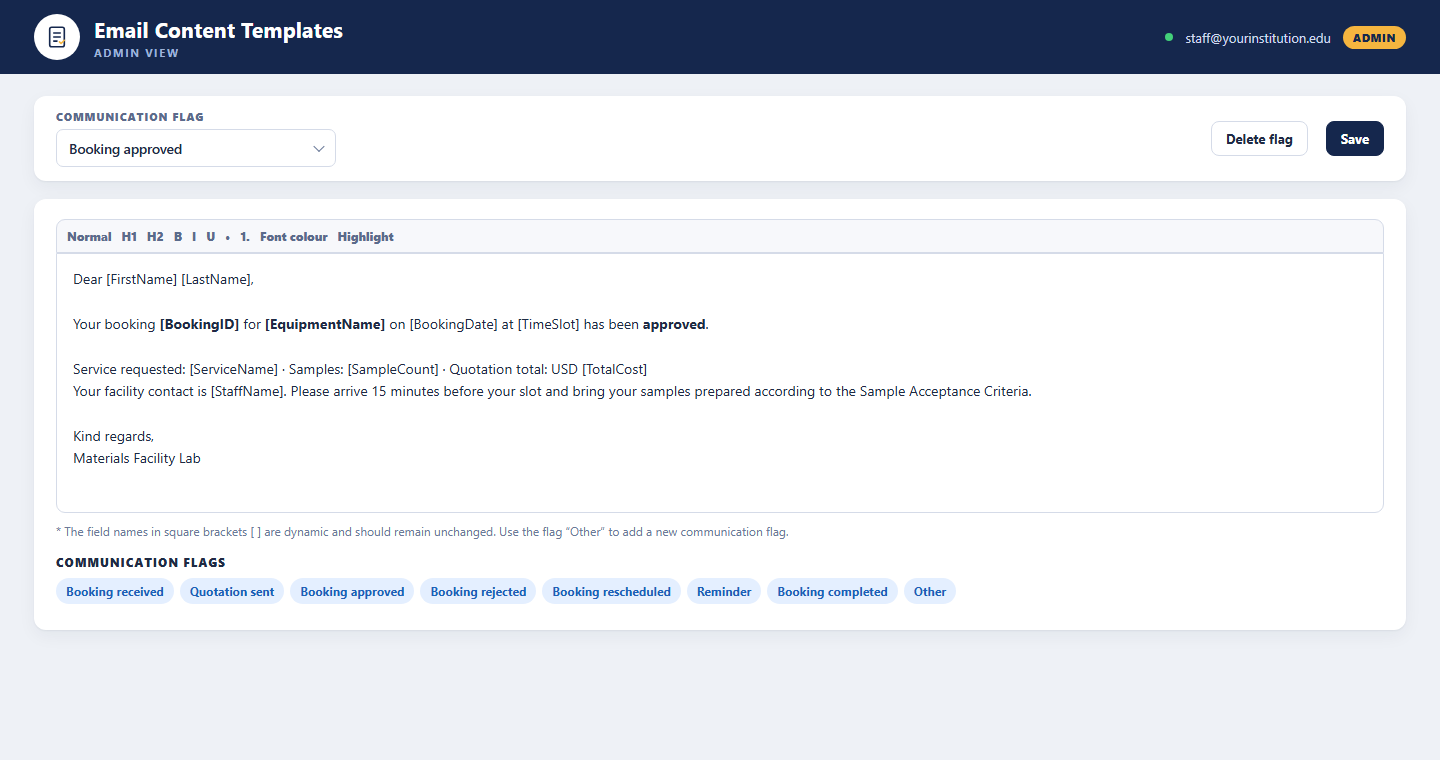Screen dimensions: 1440x760
Task: Select the Booking completed flag chip
Action: pyautogui.click(x=832, y=591)
